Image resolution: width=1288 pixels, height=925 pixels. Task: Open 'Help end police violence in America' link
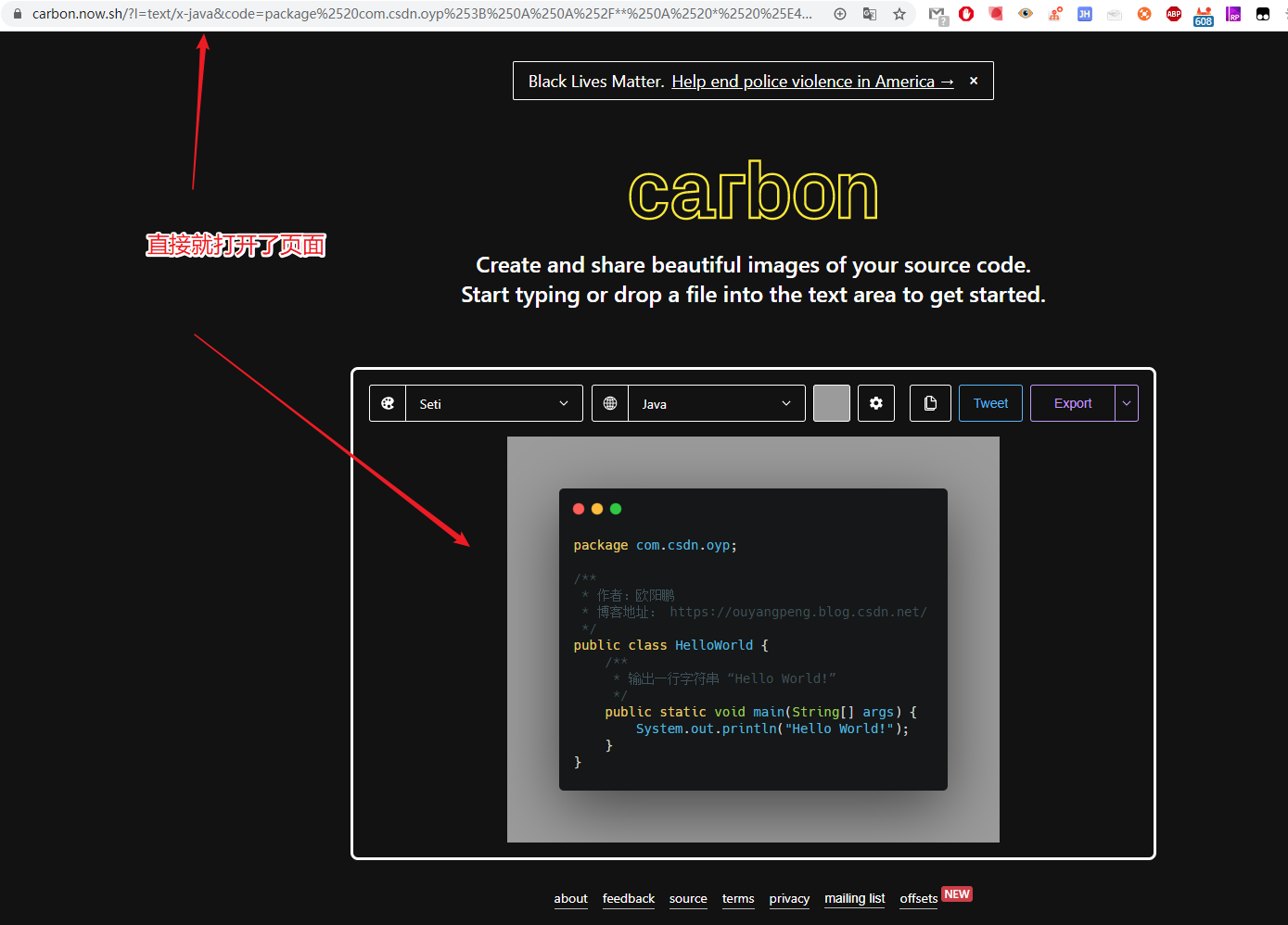[812, 82]
